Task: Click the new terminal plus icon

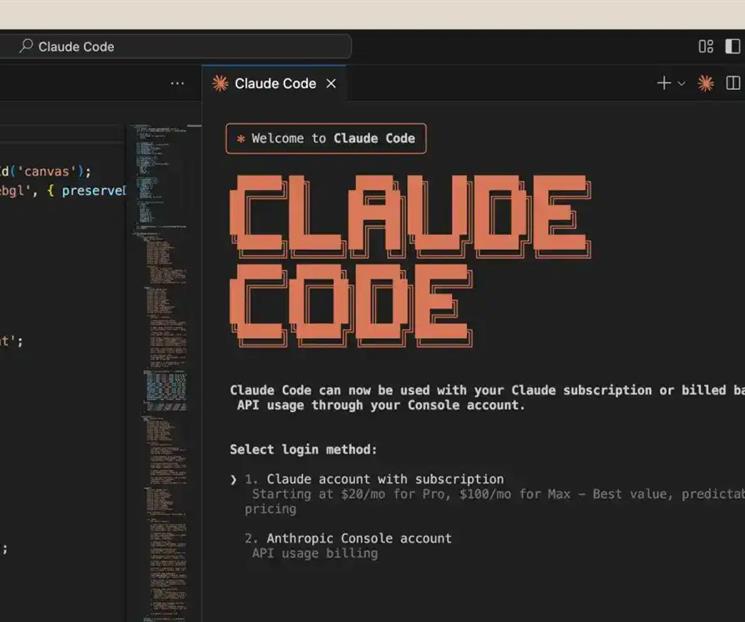Action: [664, 83]
